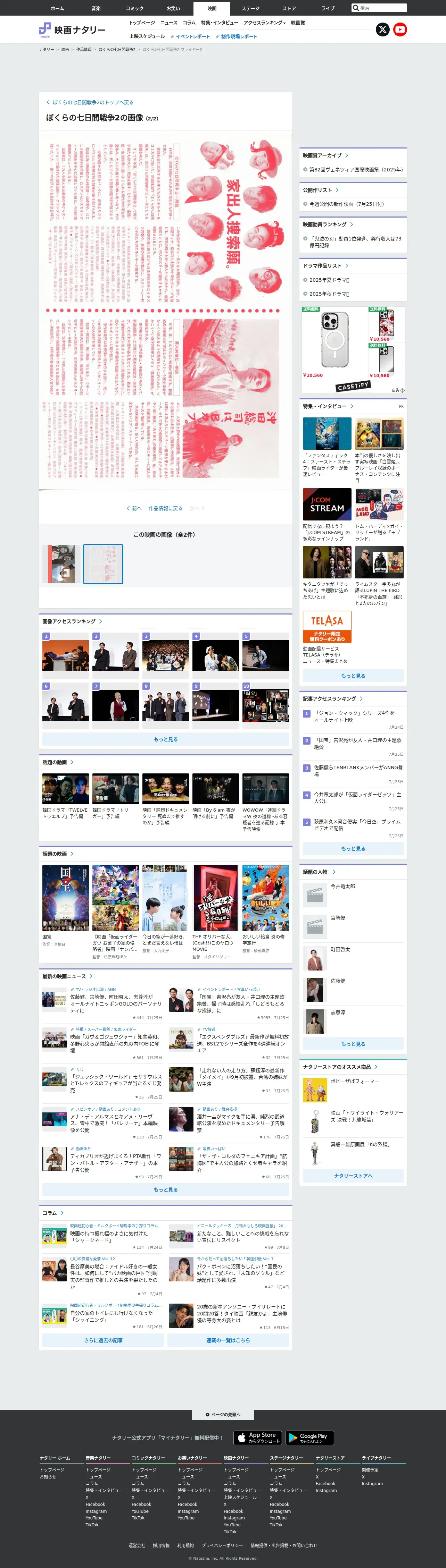This screenshot has height=1568, width=446.
Task: Open the YouTube icon in header
Action: [x=400, y=29]
